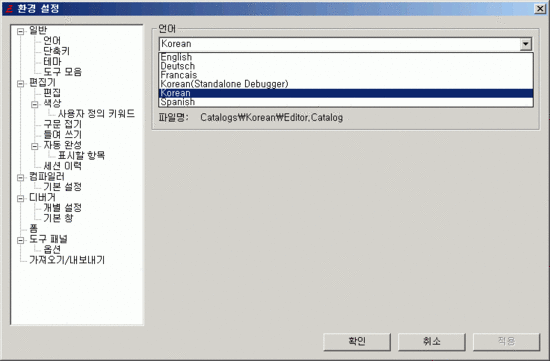This screenshot has width=550, height=361.
Task: Open 표시할 항목 tree item
Action: point(81,155)
